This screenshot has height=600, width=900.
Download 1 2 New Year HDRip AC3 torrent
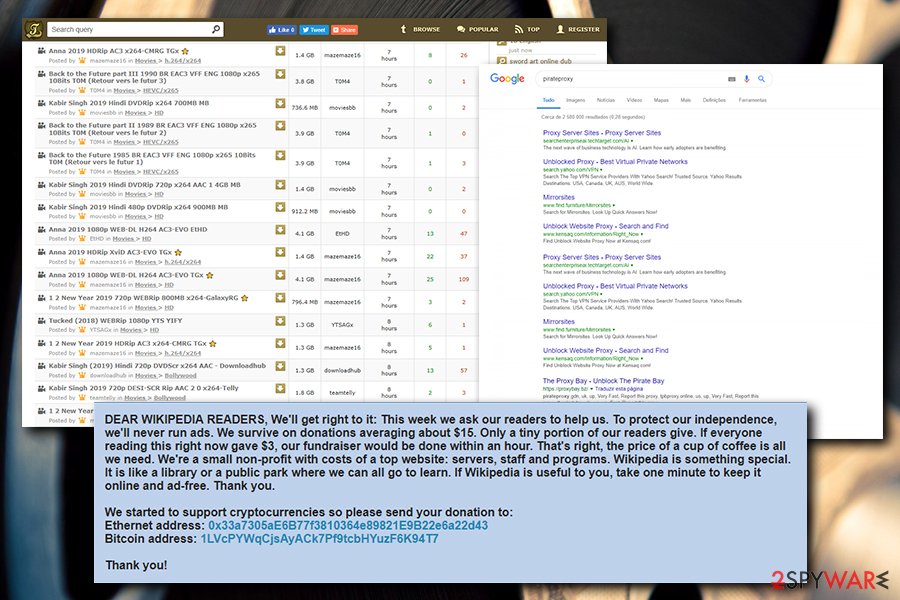[x=280, y=343]
